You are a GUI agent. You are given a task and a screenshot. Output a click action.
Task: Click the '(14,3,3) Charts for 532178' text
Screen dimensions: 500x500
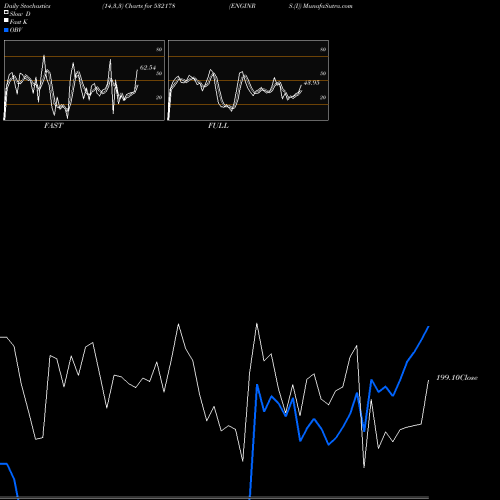(139, 6)
